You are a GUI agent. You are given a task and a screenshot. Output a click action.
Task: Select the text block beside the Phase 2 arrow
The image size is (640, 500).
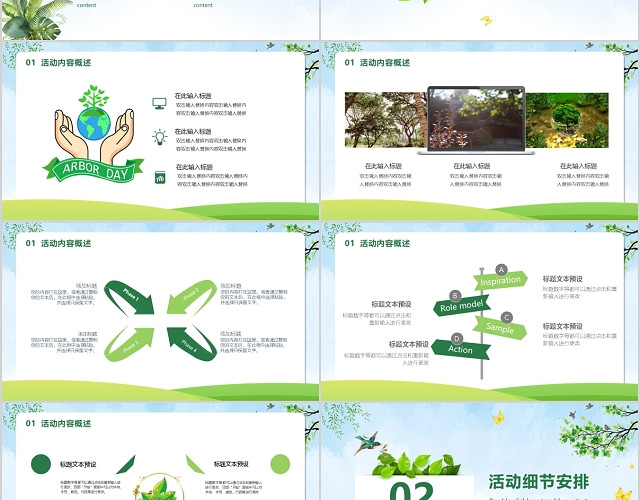click(x=254, y=294)
